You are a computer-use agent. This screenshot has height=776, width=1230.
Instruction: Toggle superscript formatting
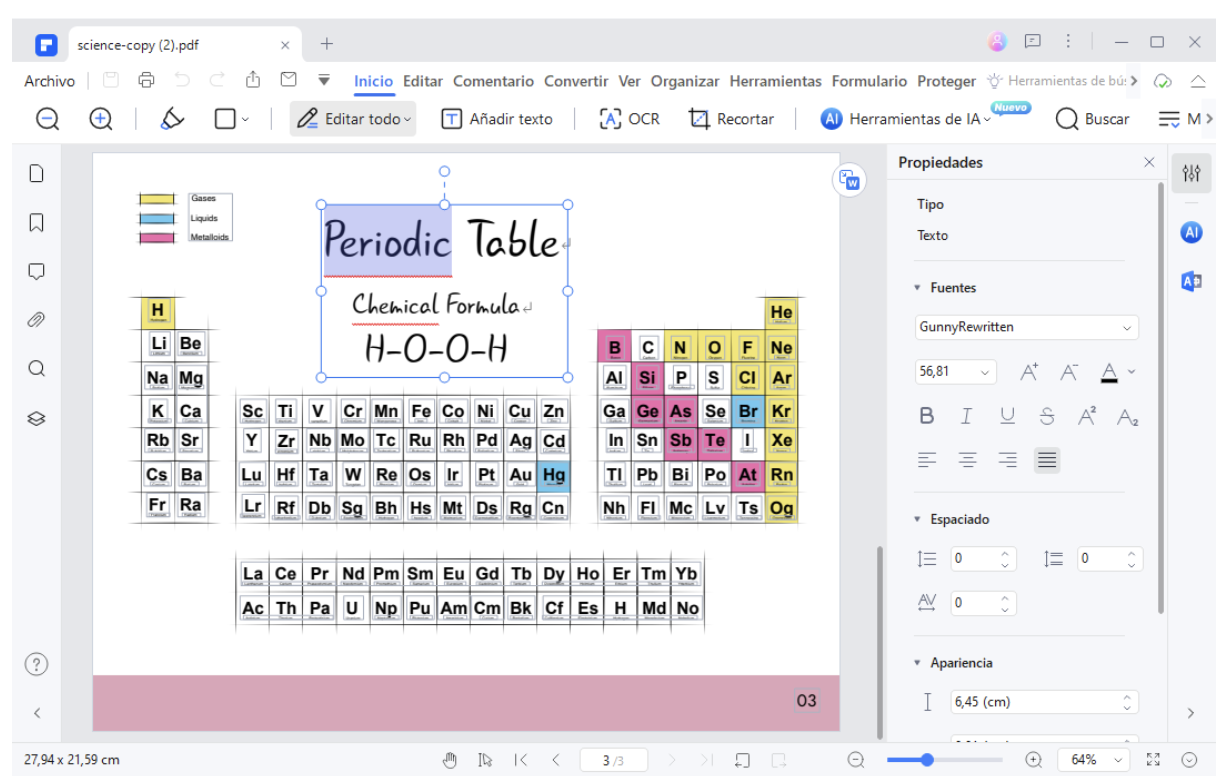point(1088,416)
